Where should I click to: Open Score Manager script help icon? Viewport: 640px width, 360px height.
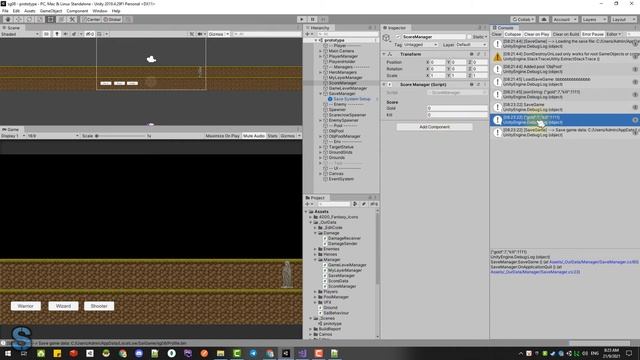click(x=471, y=84)
